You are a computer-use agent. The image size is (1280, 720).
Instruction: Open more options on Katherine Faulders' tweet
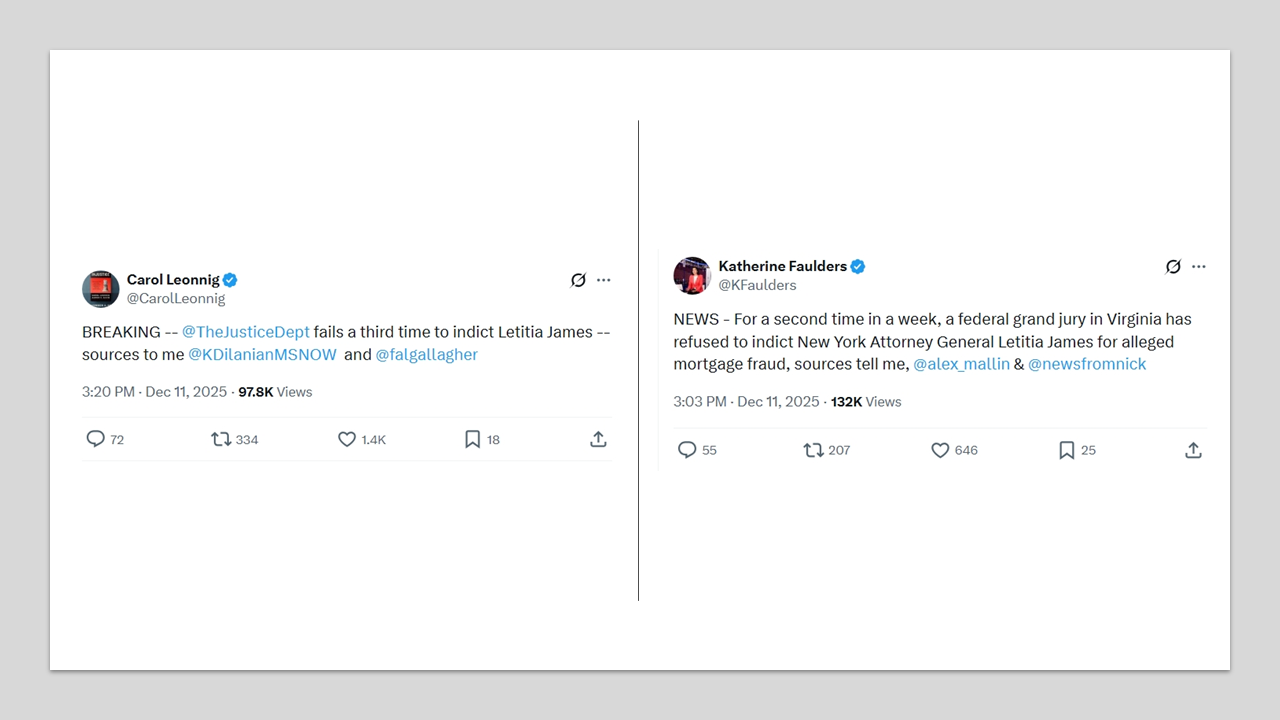(1199, 267)
